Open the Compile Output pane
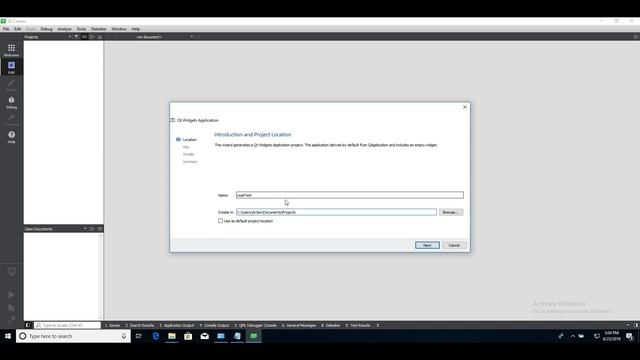Viewport: 640px width, 360px height. [214, 325]
